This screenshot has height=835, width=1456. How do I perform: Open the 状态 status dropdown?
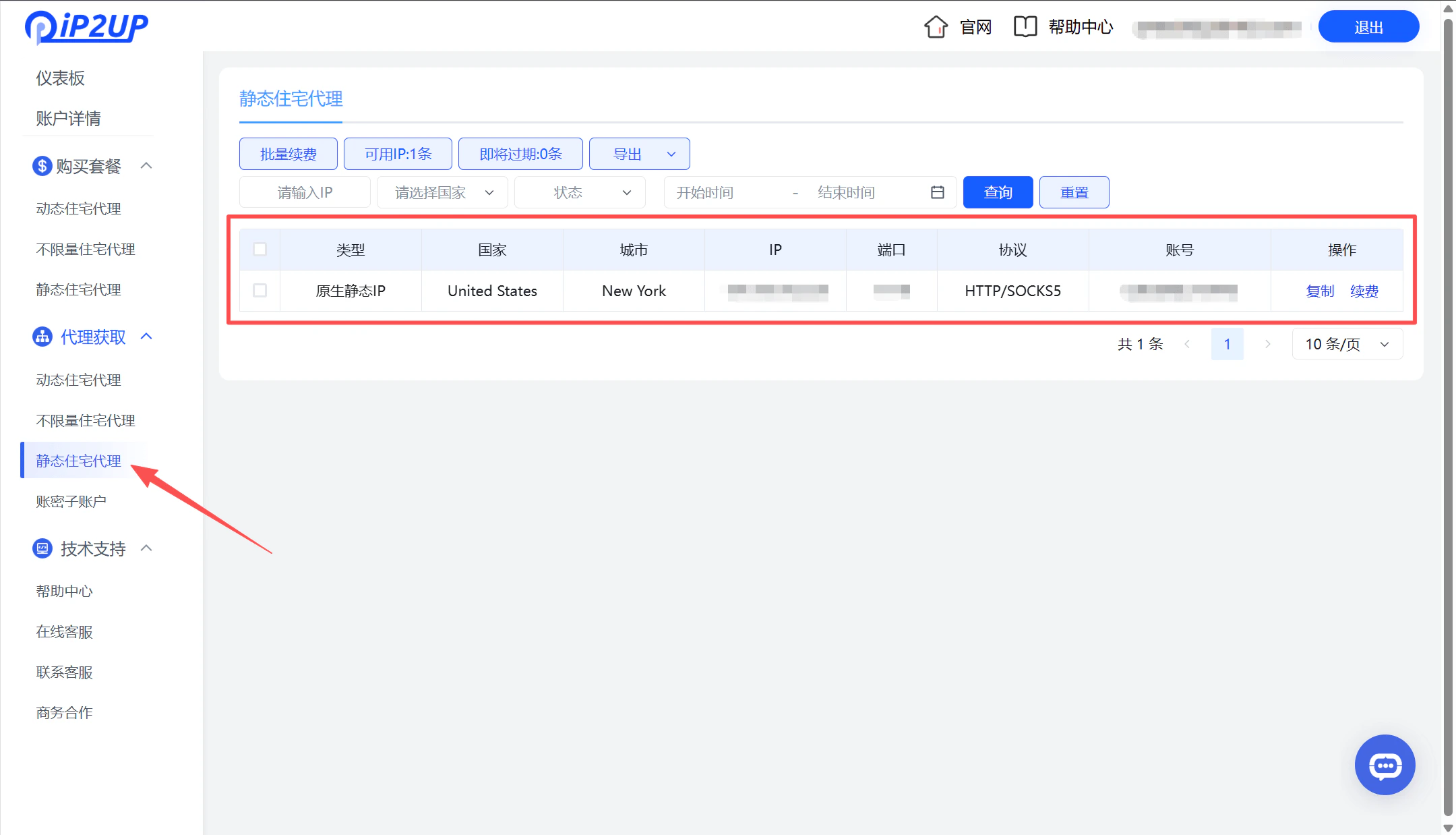[579, 192]
